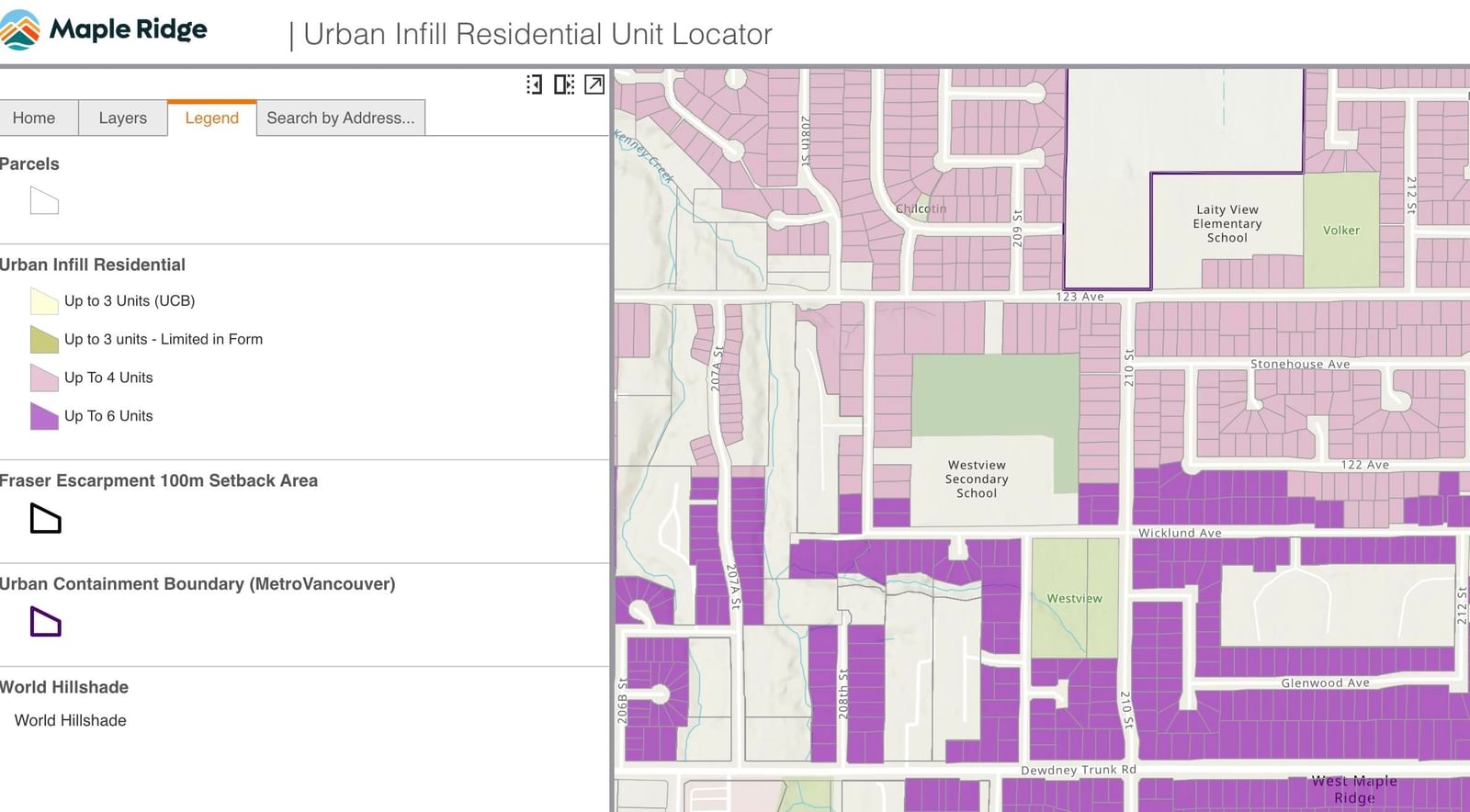Click Laity View Elementary School on the map
The image size is (1470, 812).
[x=1227, y=223]
